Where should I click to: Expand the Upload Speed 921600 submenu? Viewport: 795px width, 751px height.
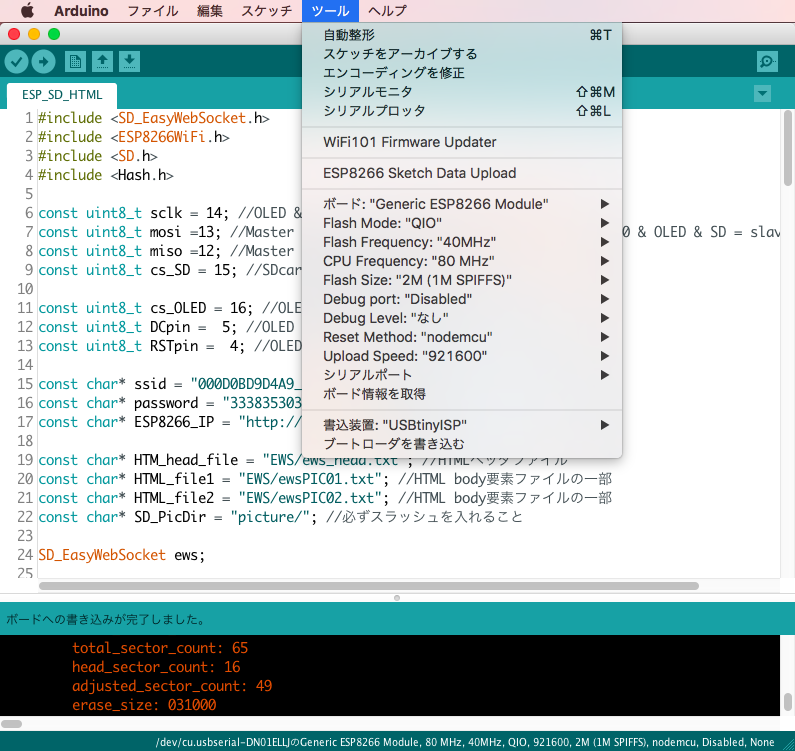[x=462, y=356]
